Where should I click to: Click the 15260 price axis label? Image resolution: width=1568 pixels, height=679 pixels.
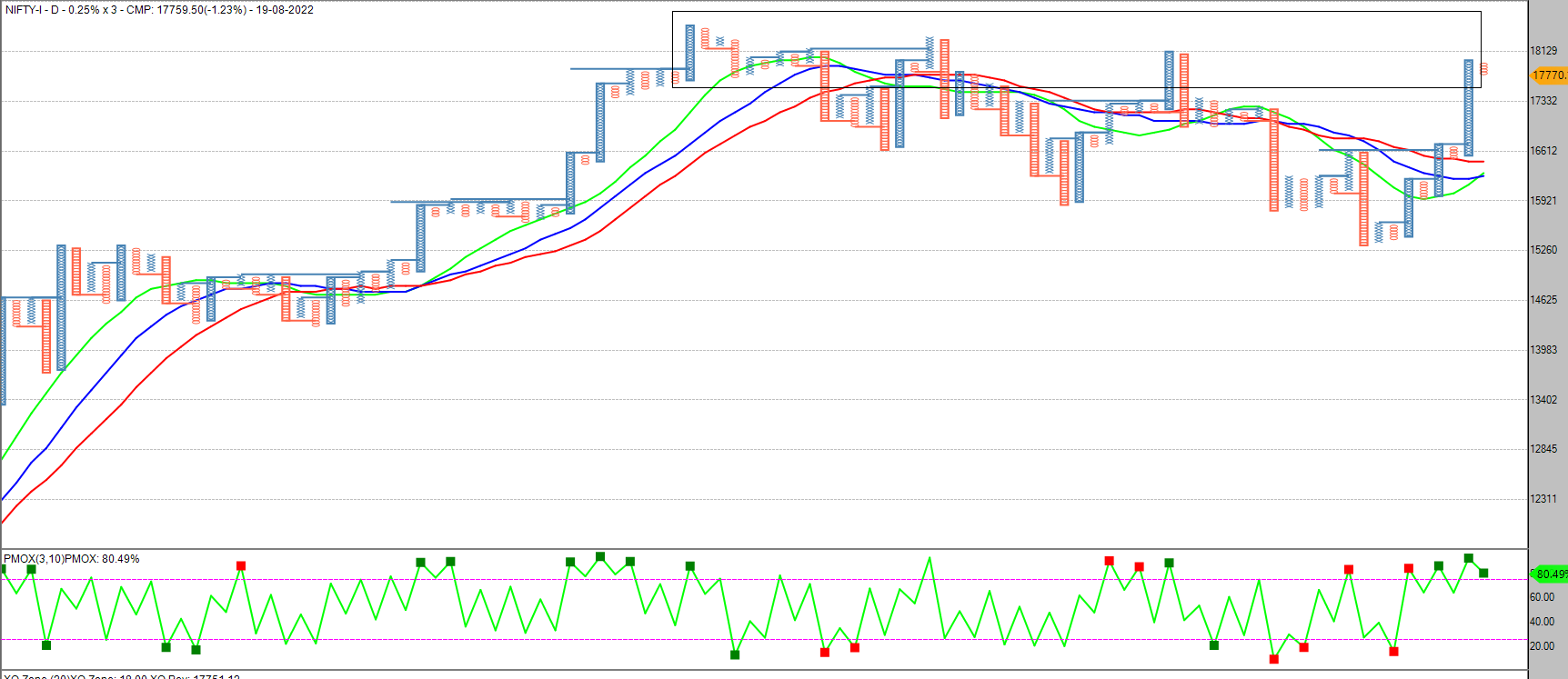click(1543, 250)
